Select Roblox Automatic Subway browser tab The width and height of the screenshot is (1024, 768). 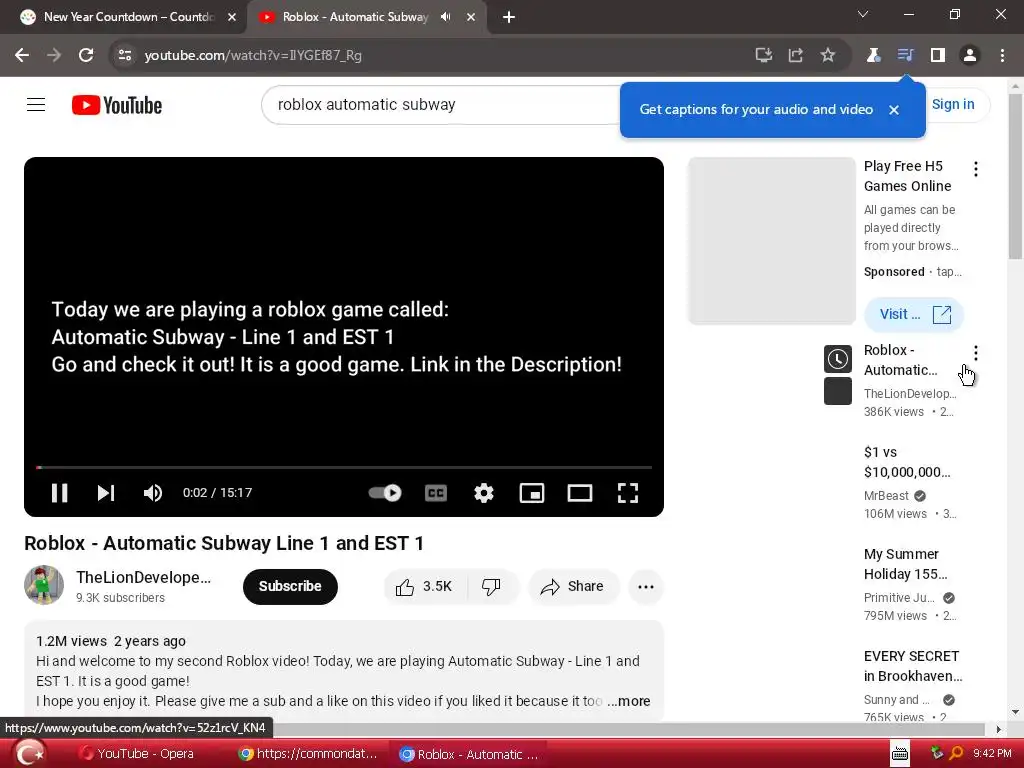coord(356,17)
